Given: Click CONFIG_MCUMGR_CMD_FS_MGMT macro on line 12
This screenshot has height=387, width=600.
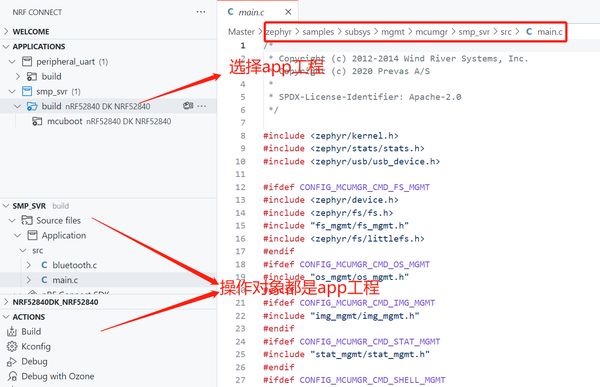Looking at the screenshot, I should pyautogui.click(x=364, y=187).
